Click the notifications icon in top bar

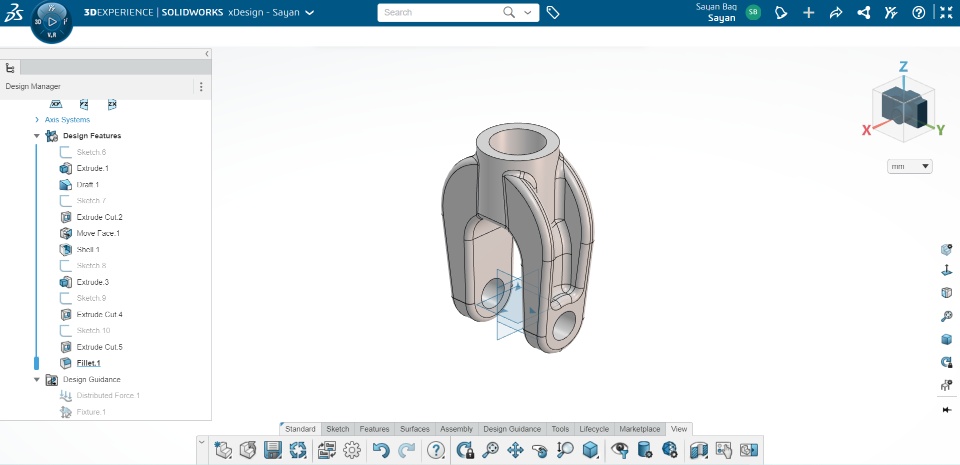pyautogui.click(x=781, y=12)
